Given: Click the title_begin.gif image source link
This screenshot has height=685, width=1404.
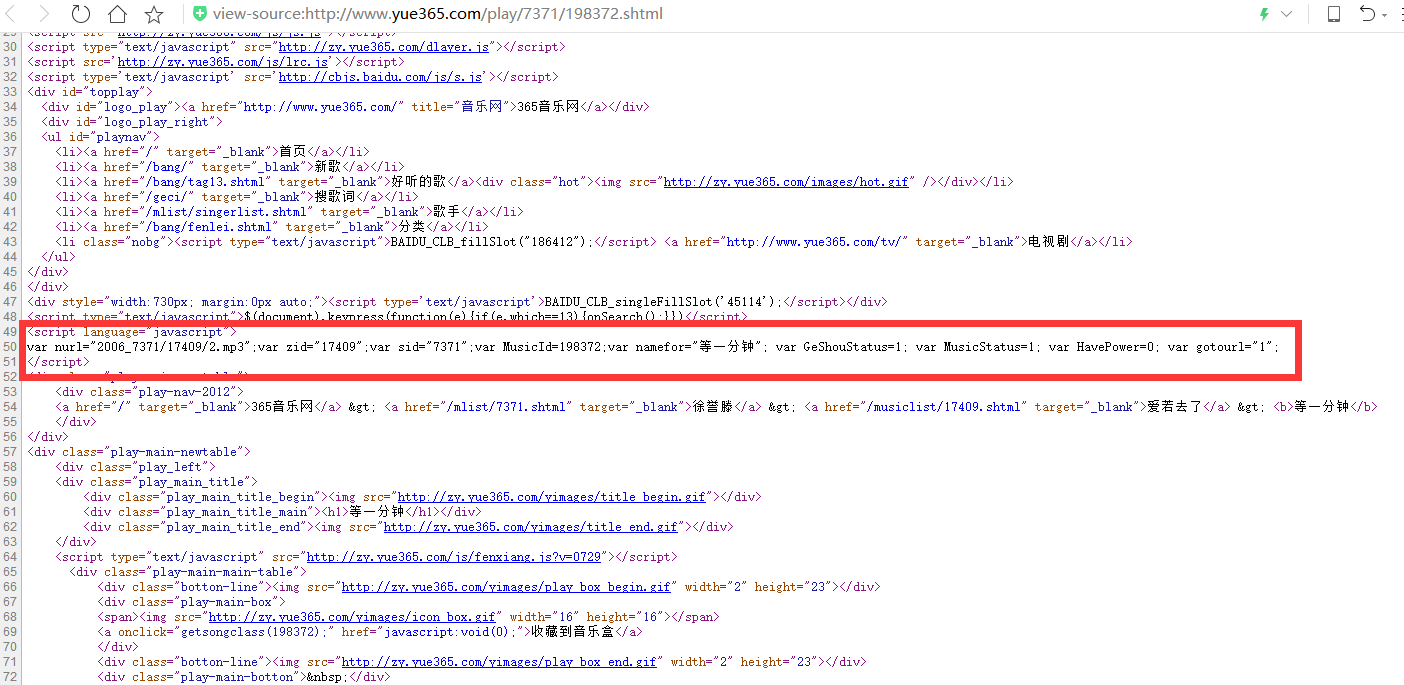Looking at the screenshot, I should tap(551, 497).
